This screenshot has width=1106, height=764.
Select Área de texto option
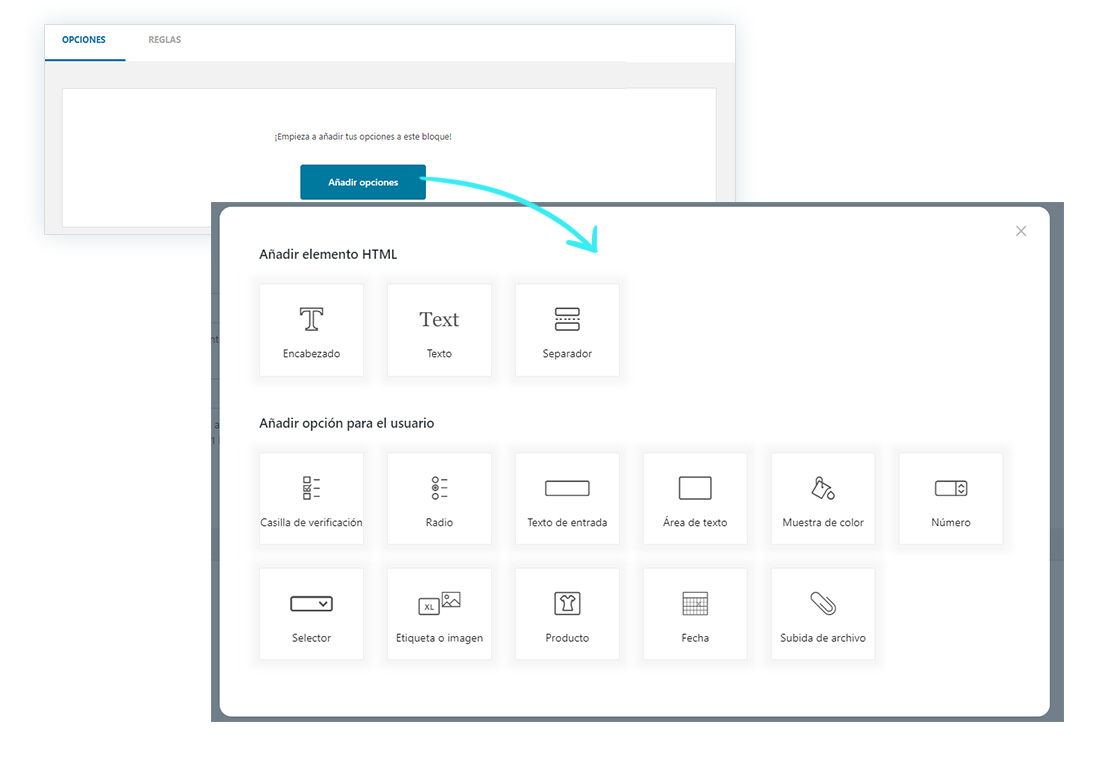coord(695,499)
